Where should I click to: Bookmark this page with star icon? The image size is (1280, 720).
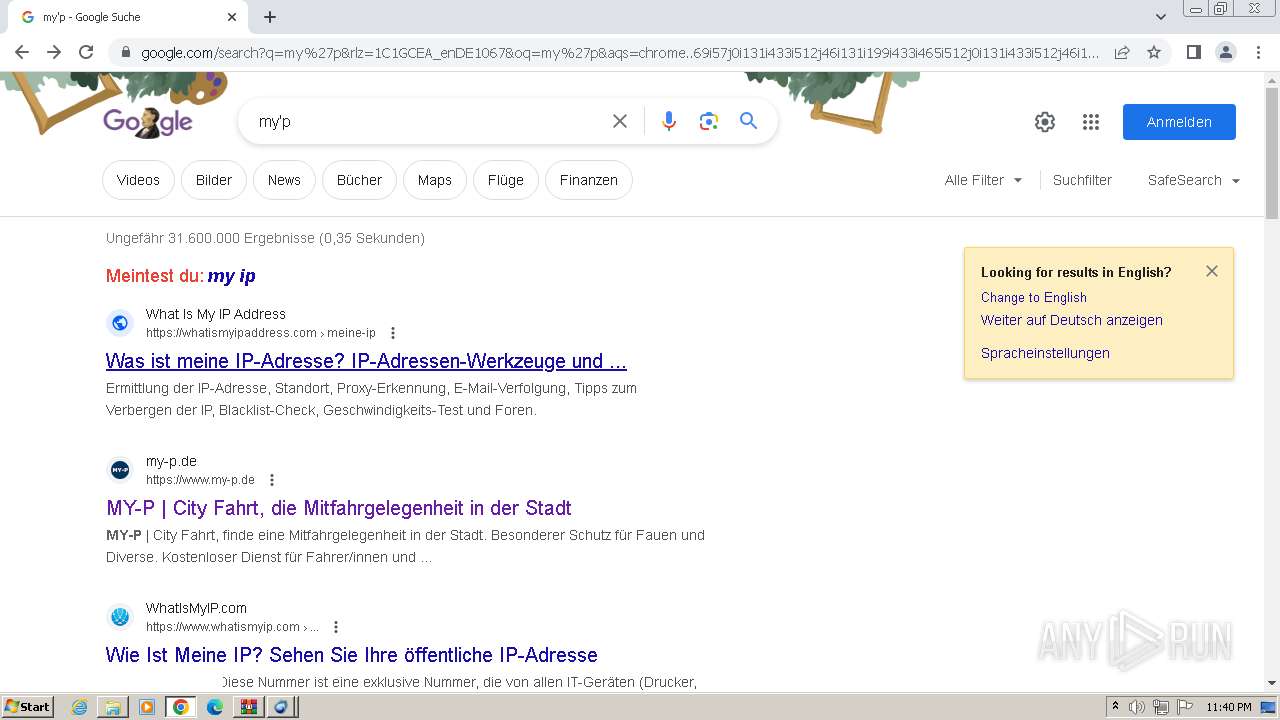pyautogui.click(x=1154, y=52)
